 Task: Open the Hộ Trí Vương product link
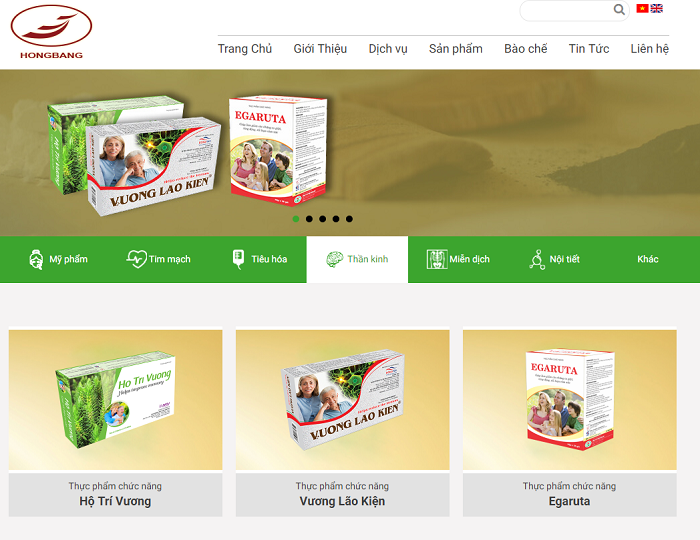pyautogui.click(x=115, y=501)
